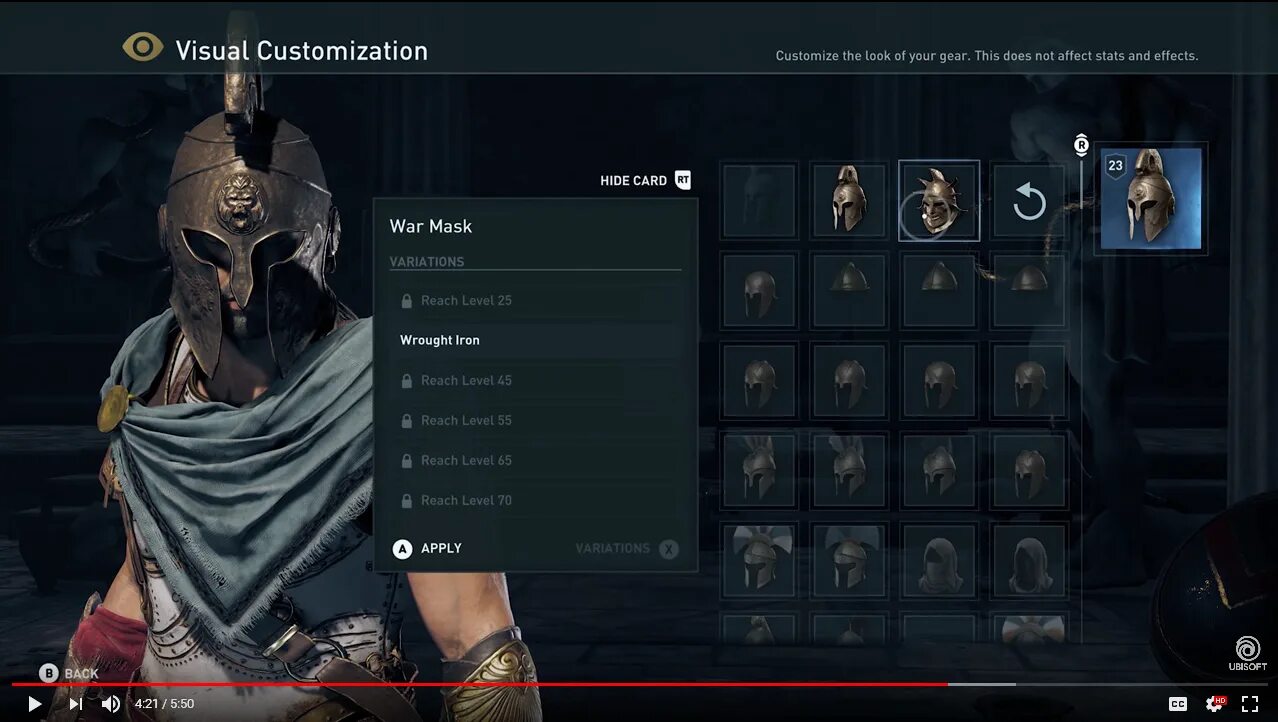Select the War Mask helmet tile

point(939,201)
